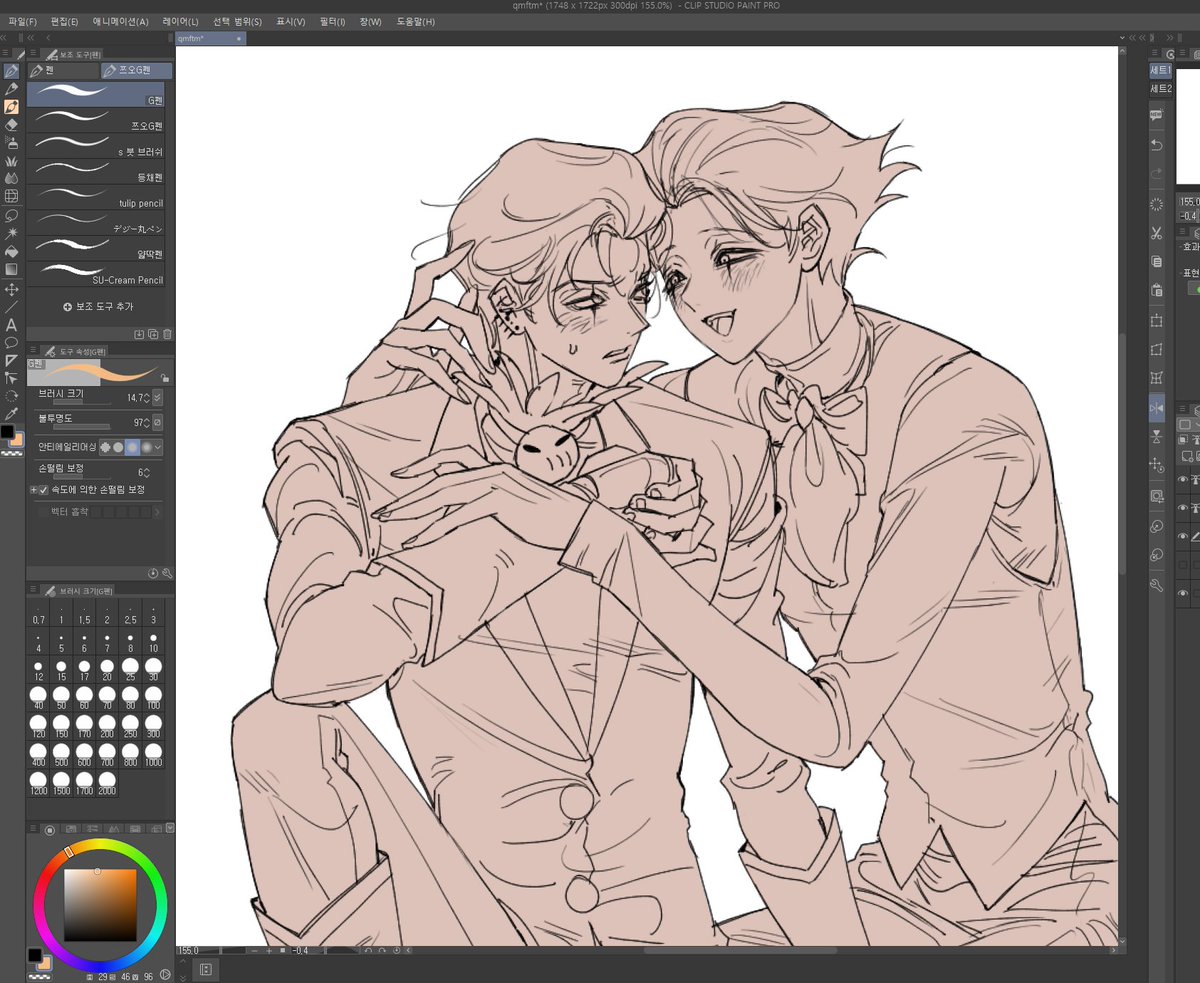
Task: Click the Flip horizontal icon in command bar
Action: 1157,407
